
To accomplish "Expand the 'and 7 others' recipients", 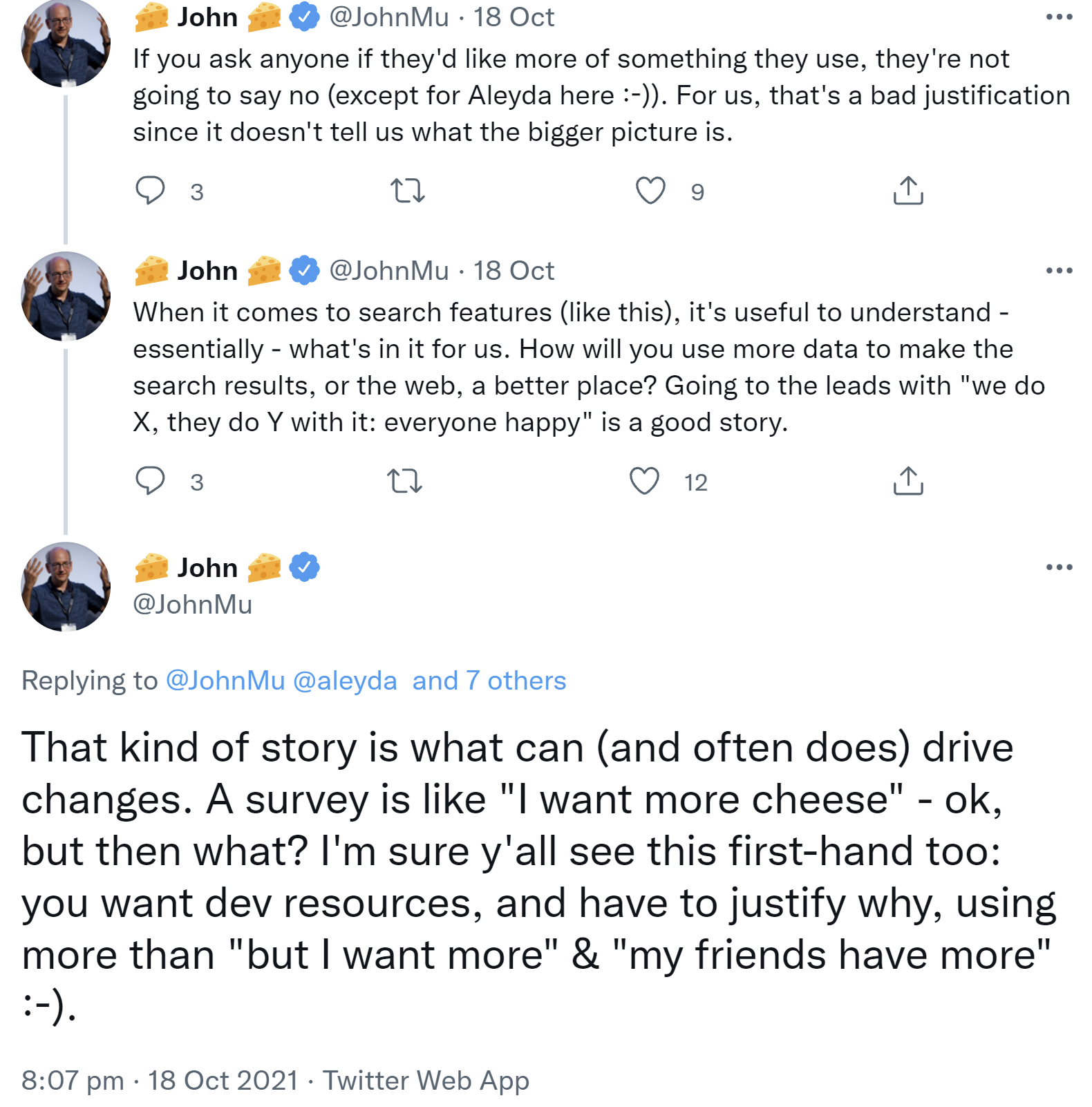I will [x=489, y=681].
